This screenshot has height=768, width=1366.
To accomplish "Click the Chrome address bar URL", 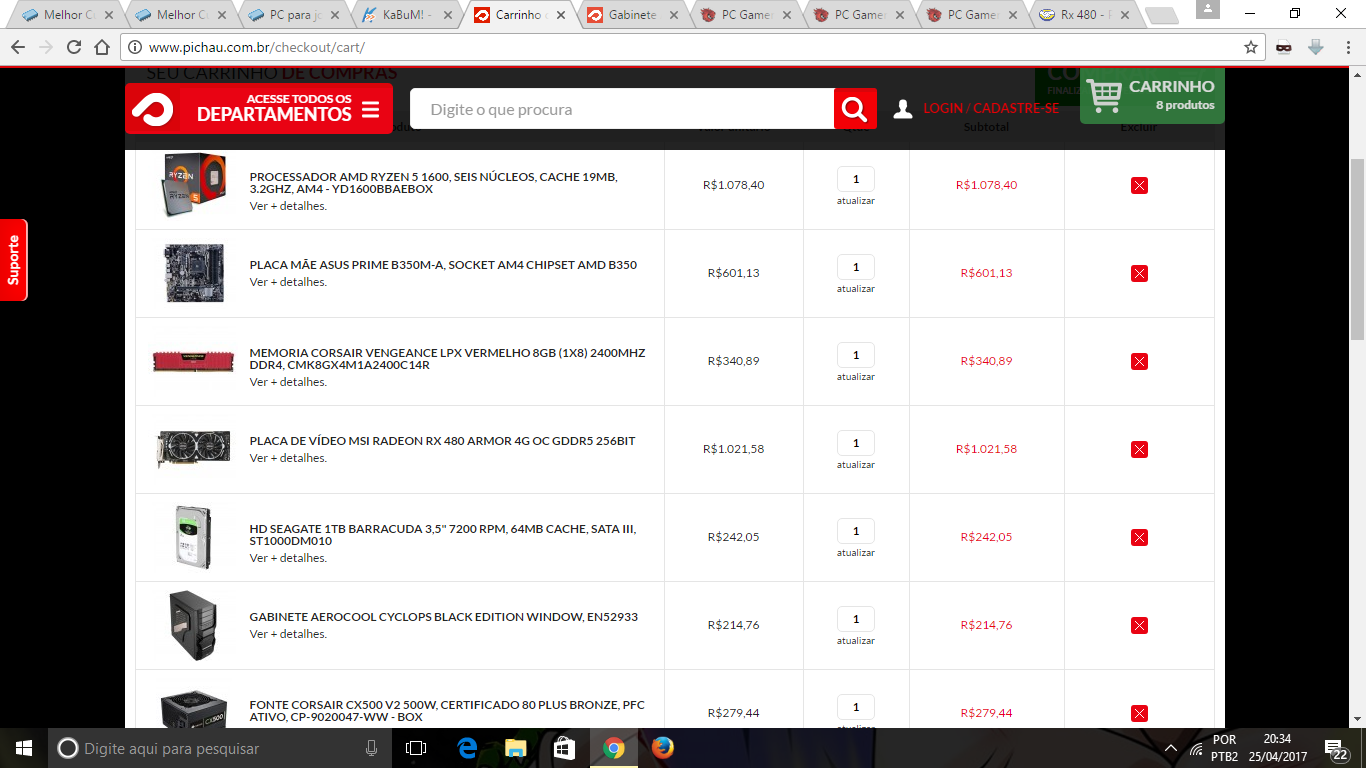I will click(x=256, y=47).
